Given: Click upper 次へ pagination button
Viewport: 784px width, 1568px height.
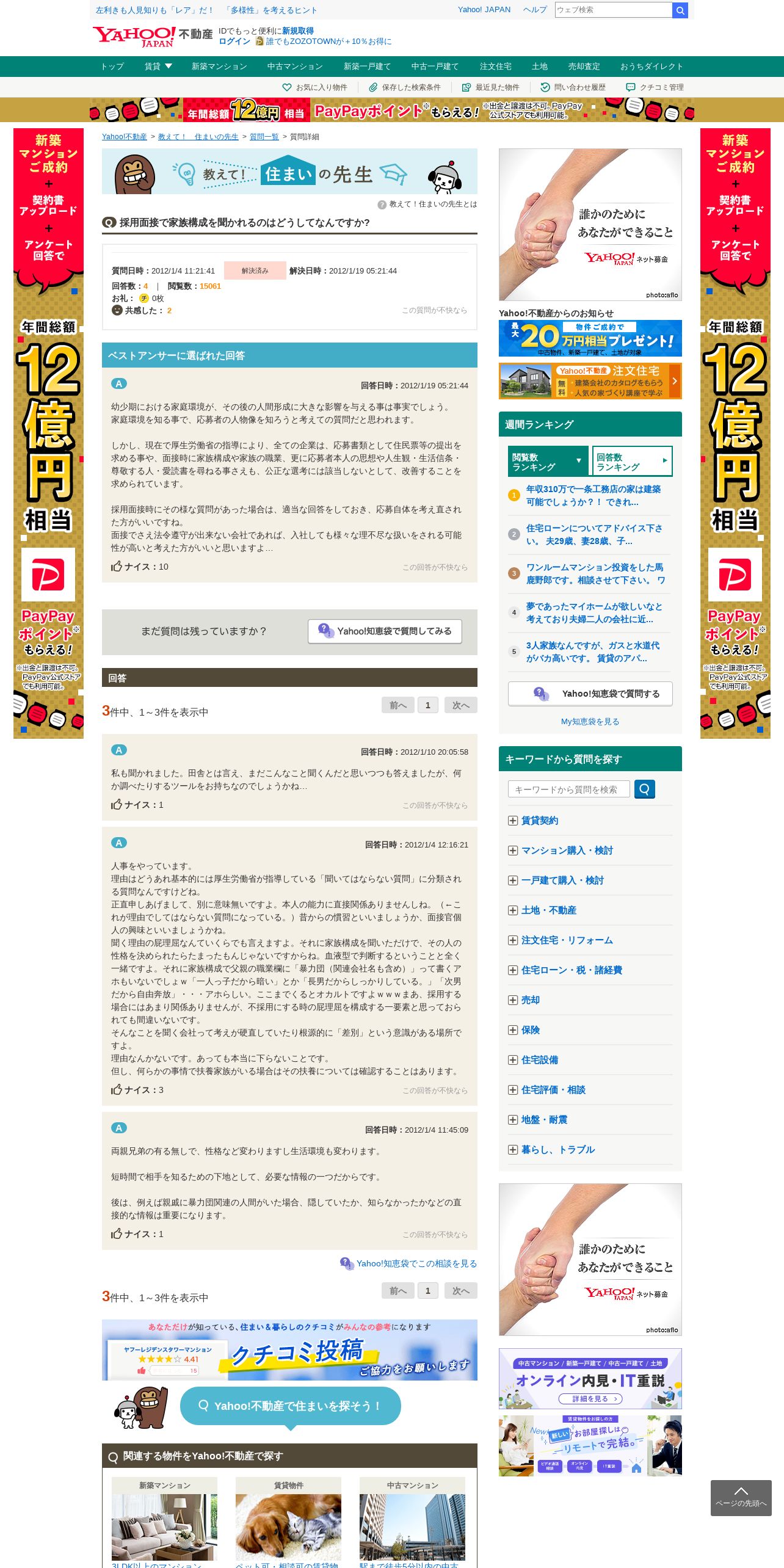Looking at the screenshot, I should pos(461,705).
